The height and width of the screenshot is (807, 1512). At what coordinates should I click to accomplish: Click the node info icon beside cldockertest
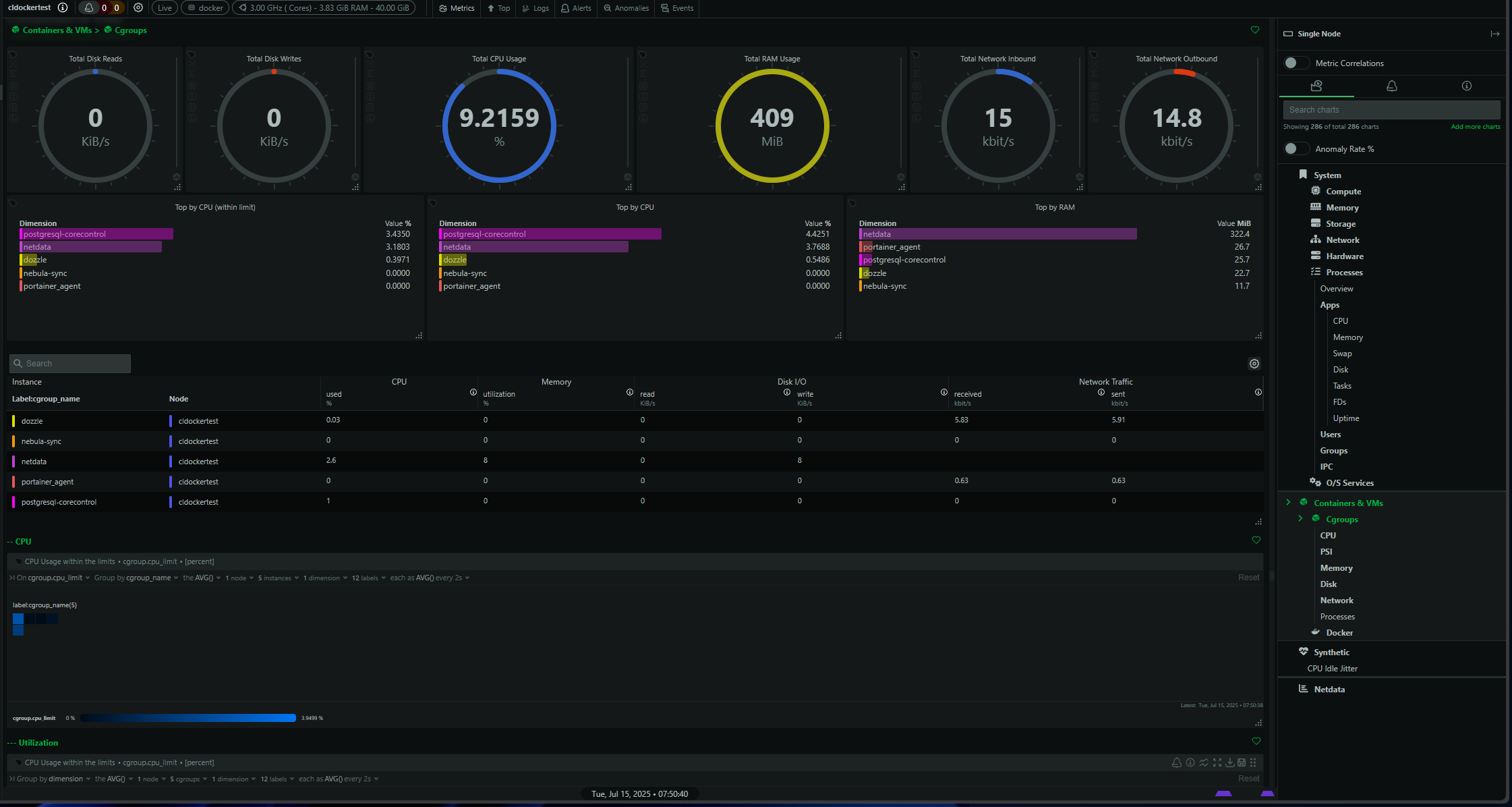(x=63, y=8)
